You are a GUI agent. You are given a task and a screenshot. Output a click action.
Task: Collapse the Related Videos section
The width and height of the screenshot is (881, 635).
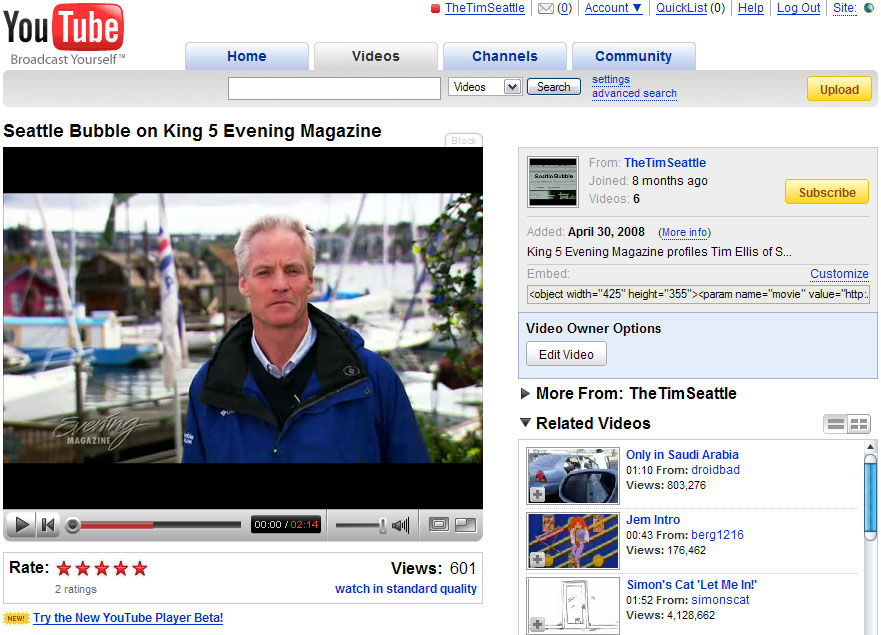click(525, 423)
